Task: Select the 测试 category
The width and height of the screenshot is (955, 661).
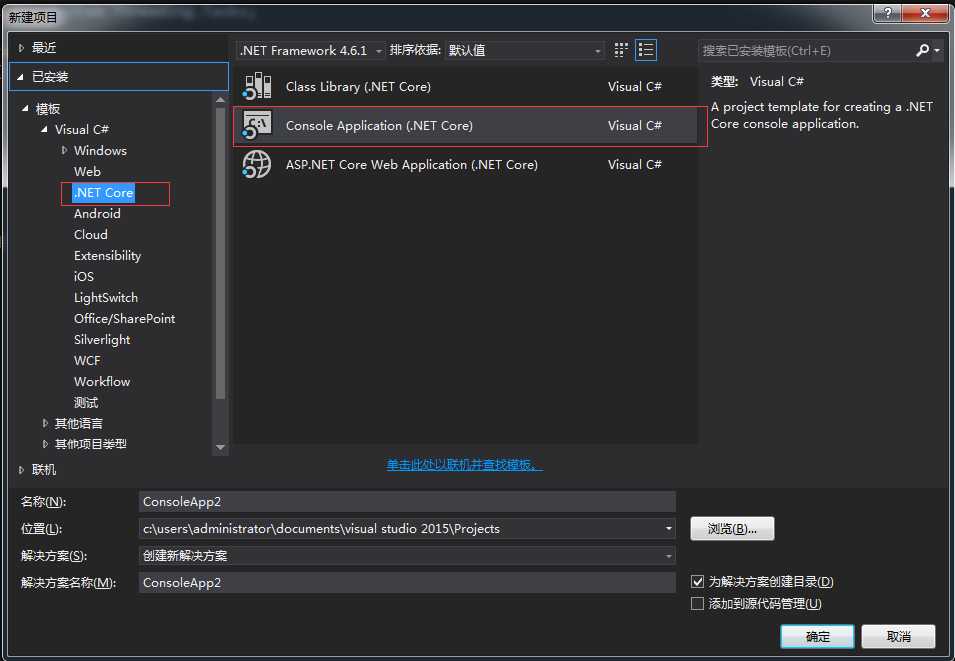Action: pyautogui.click(x=86, y=402)
